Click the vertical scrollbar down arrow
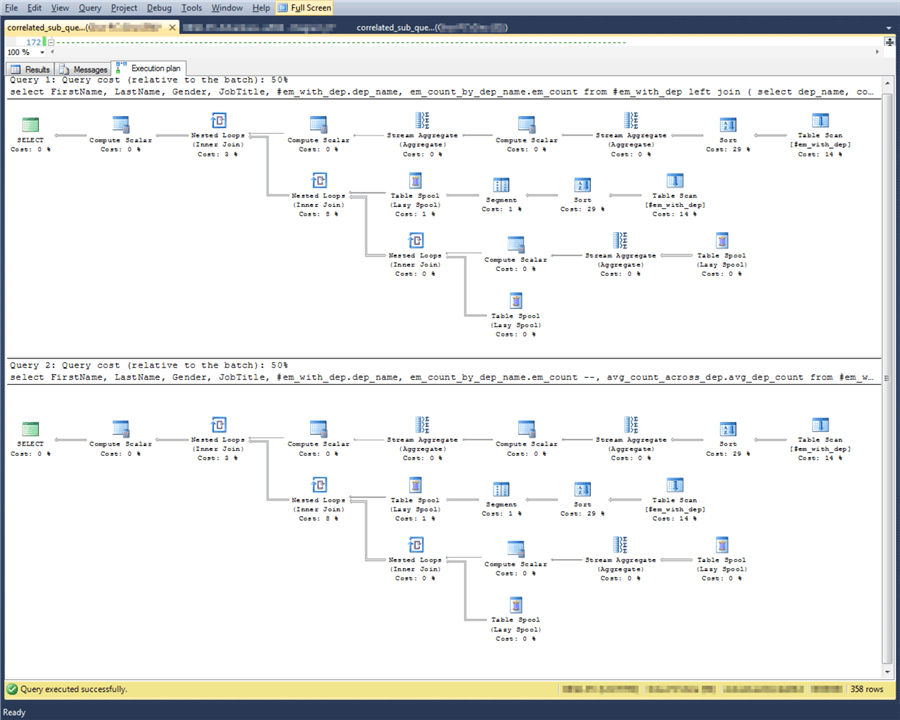Image resolution: width=900 pixels, height=720 pixels. pos(887,671)
